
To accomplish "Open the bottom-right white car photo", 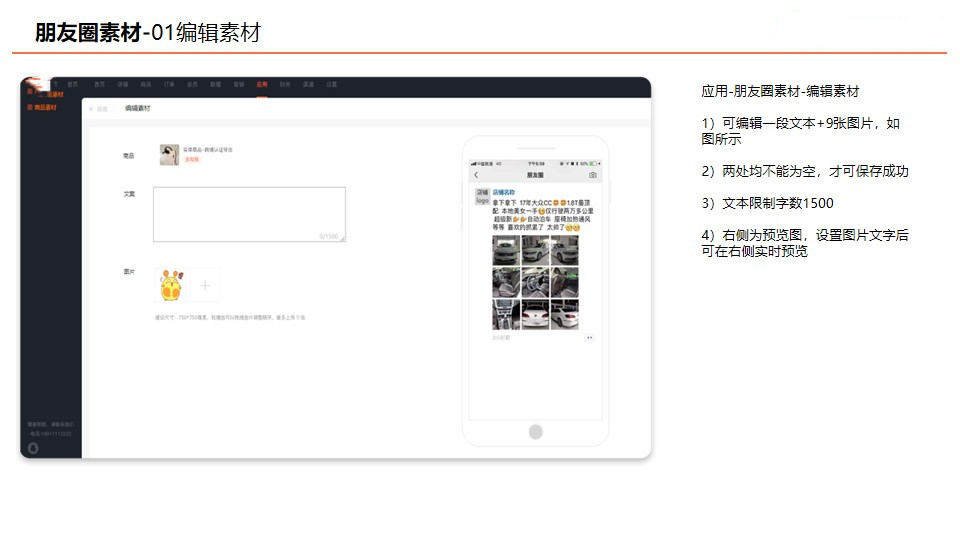I will (x=564, y=315).
